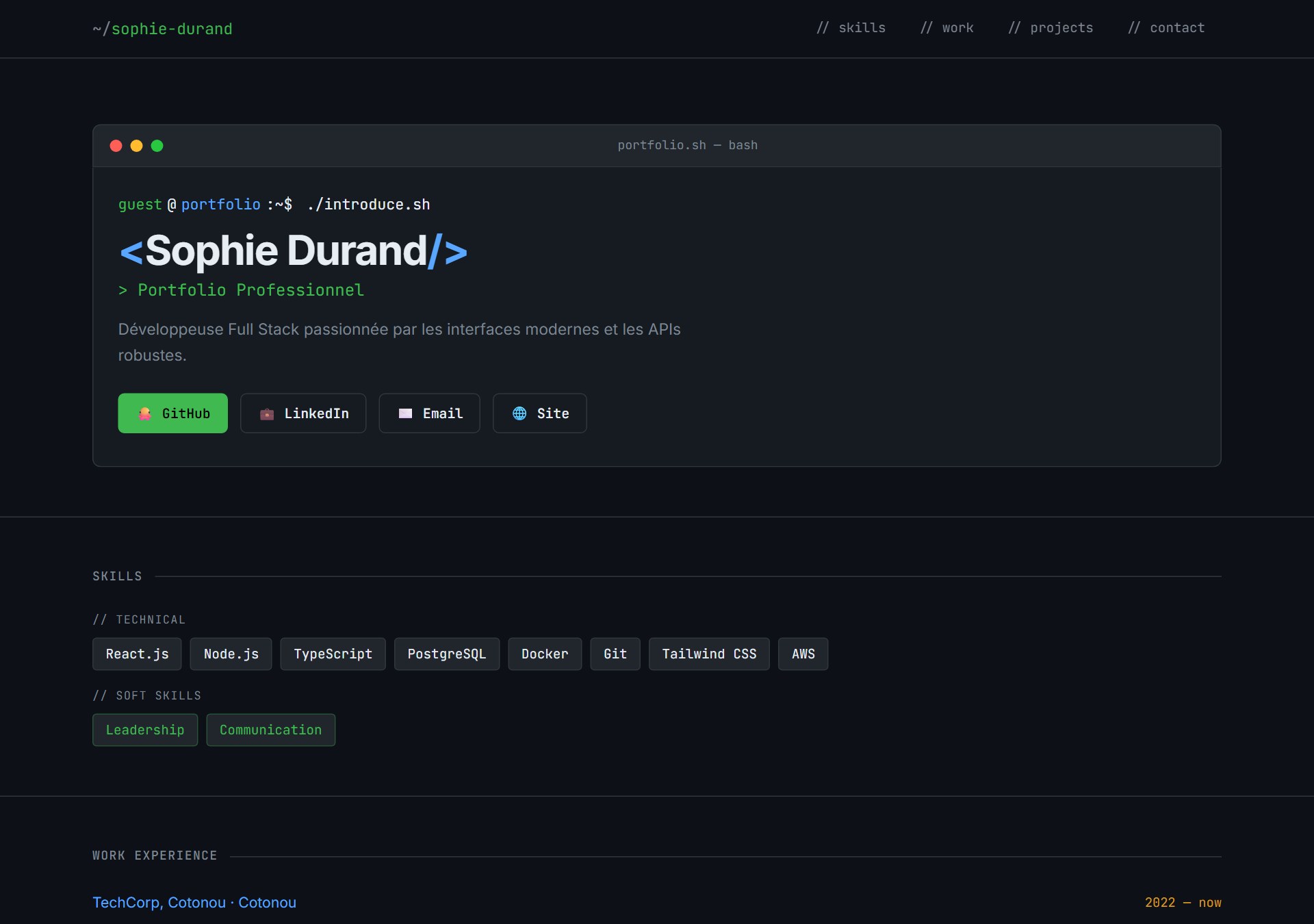Click the 'portfolio.sh — bash' title text
Image resolution: width=1314 pixels, height=924 pixels.
tap(687, 145)
